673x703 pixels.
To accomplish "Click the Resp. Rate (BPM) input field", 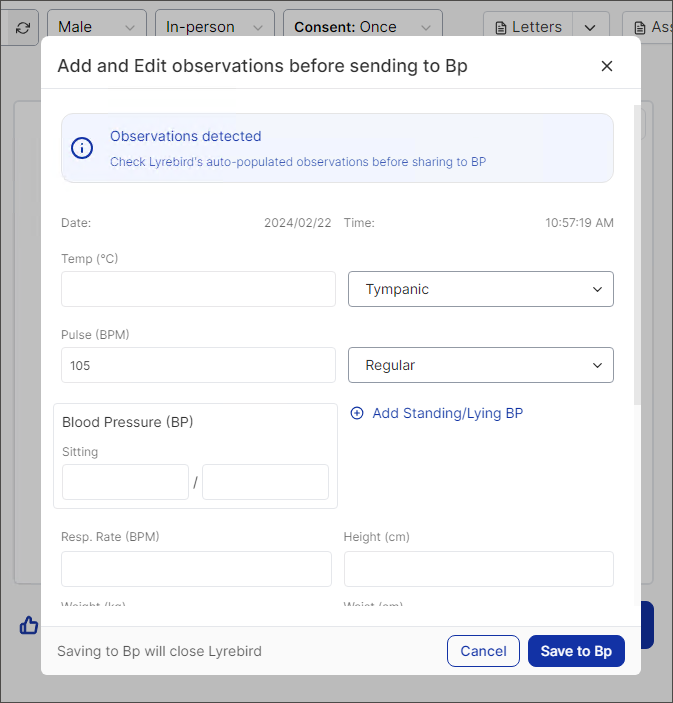I will [x=196, y=569].
